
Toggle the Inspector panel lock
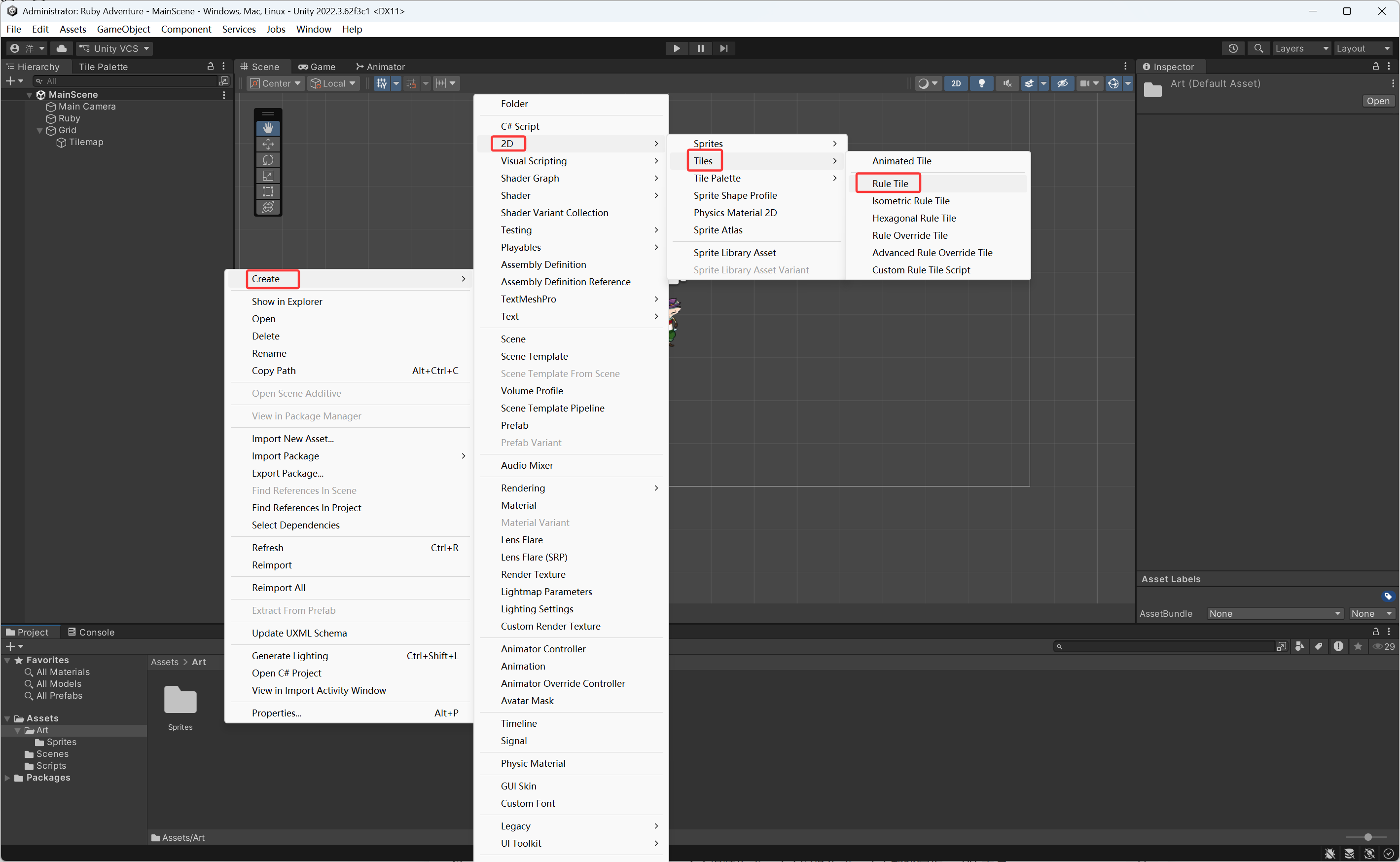tap(1375, 67)
